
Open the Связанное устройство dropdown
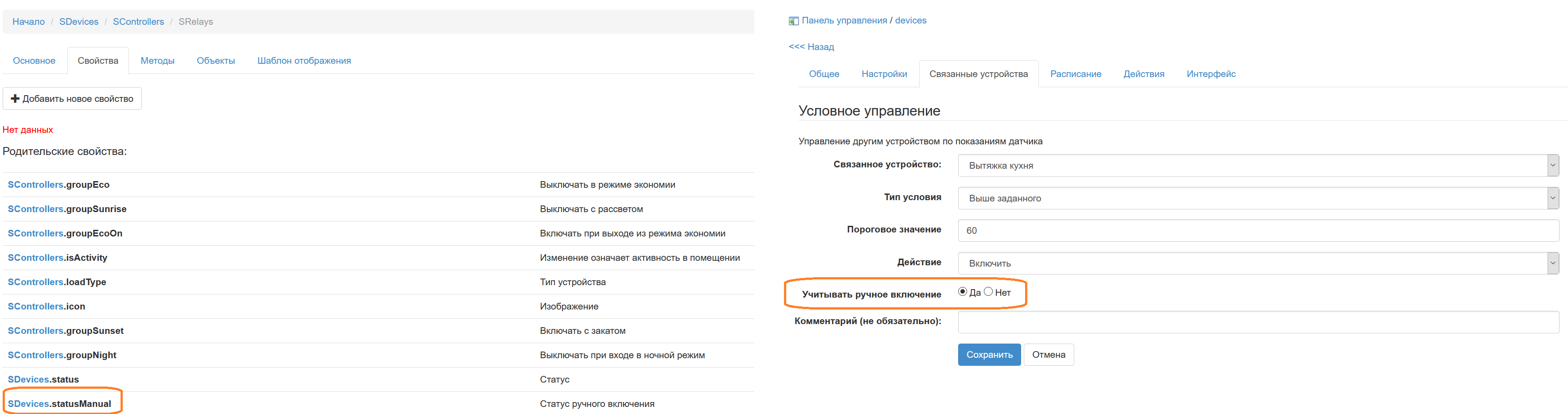click(x=1258, y=165)
